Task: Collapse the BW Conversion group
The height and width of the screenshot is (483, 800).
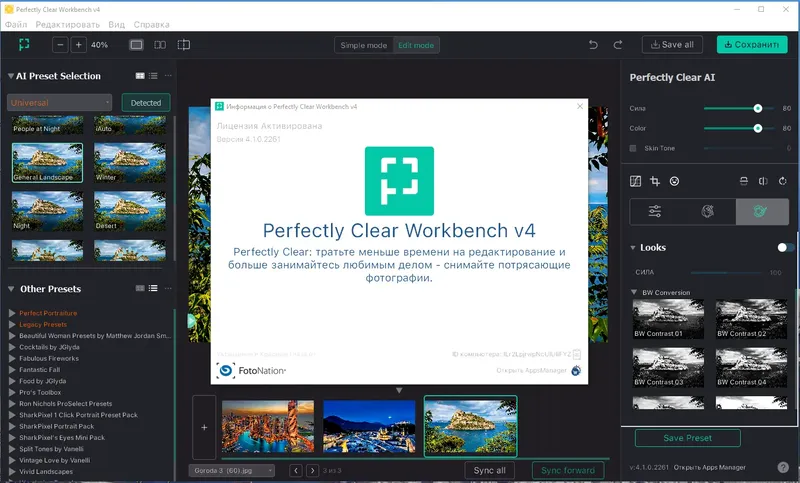Action: [x=634, y=292]
